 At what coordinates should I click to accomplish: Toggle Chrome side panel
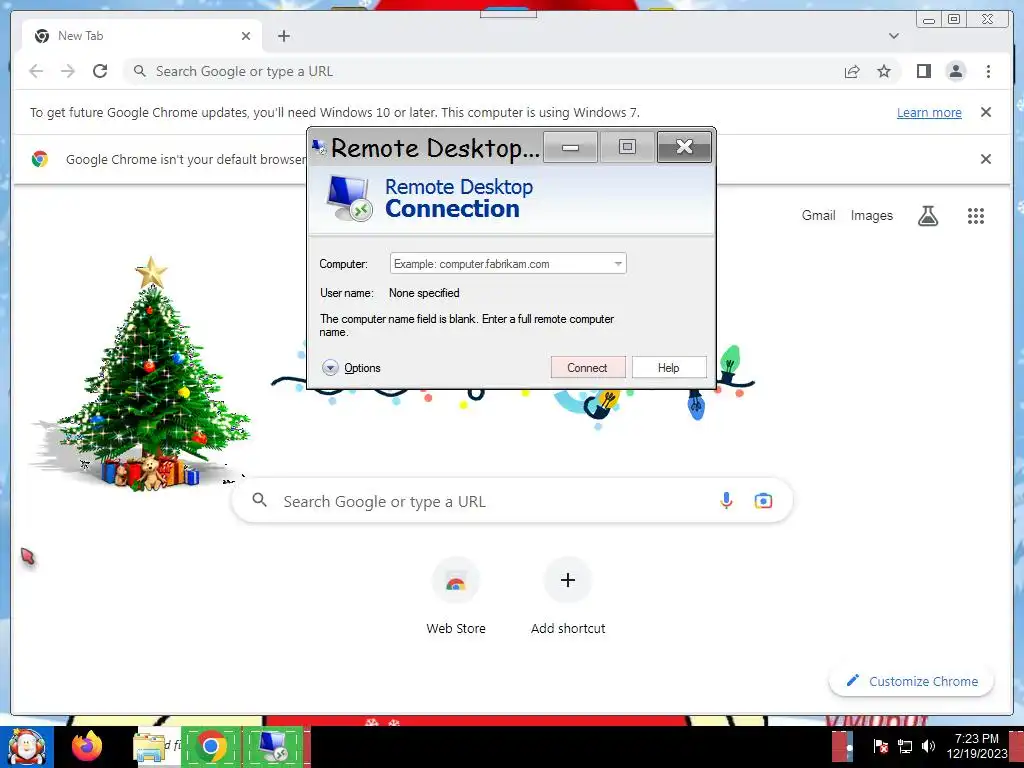(923, 71)
